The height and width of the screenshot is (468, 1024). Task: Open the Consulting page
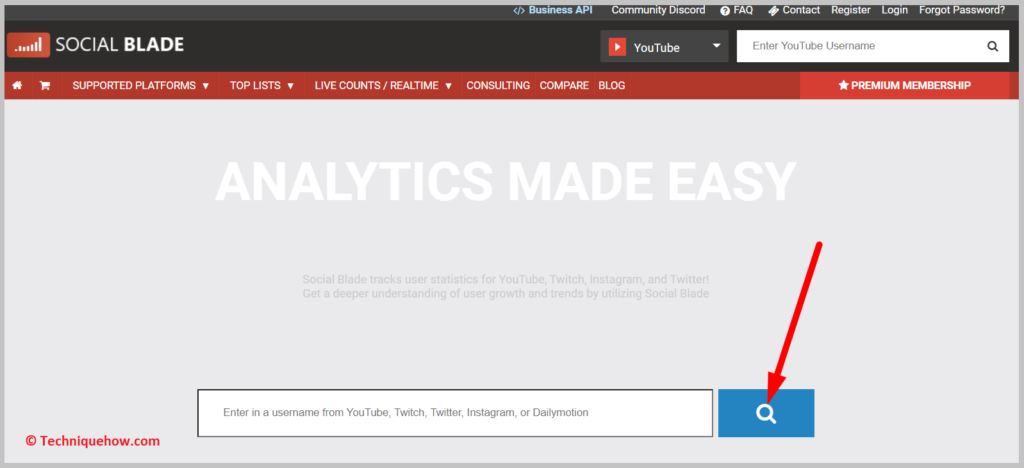click(498, 86)
